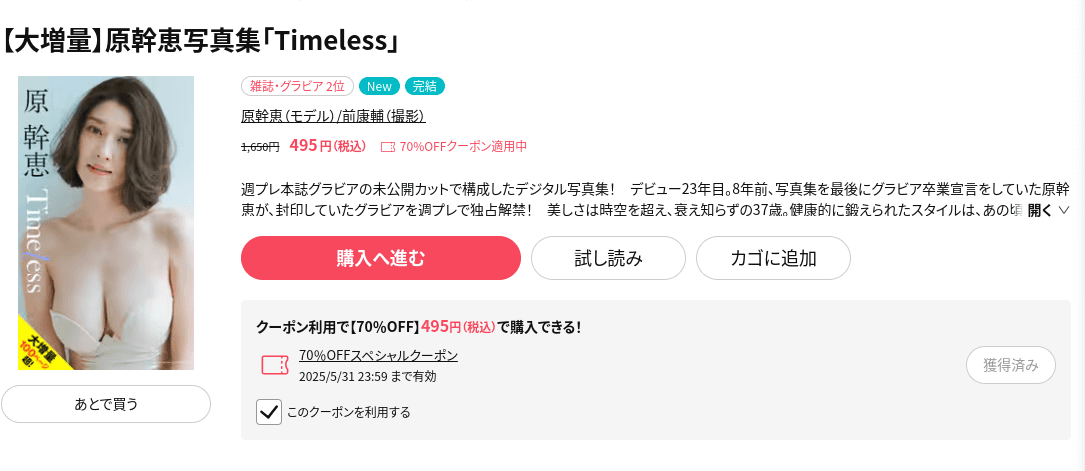Click the 70%OFFクーポン適用中 label

(463, 147)
